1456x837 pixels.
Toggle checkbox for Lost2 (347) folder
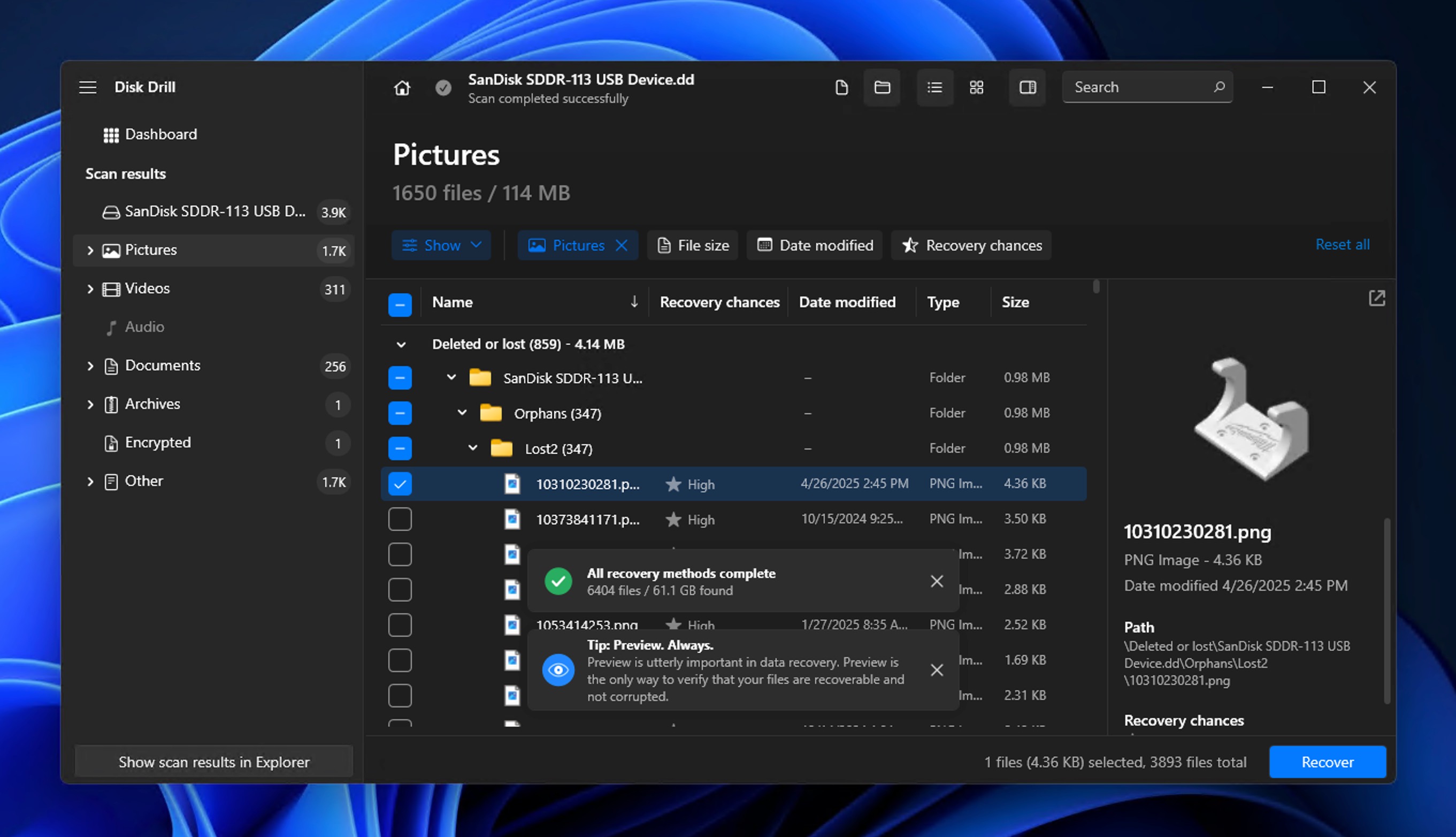400,448
